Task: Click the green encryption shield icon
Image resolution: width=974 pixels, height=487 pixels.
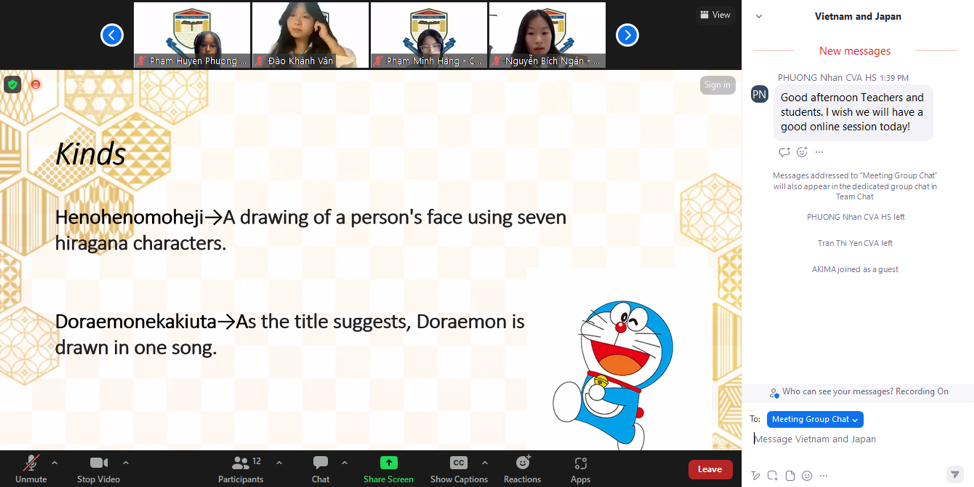Action: coord(12,84)
